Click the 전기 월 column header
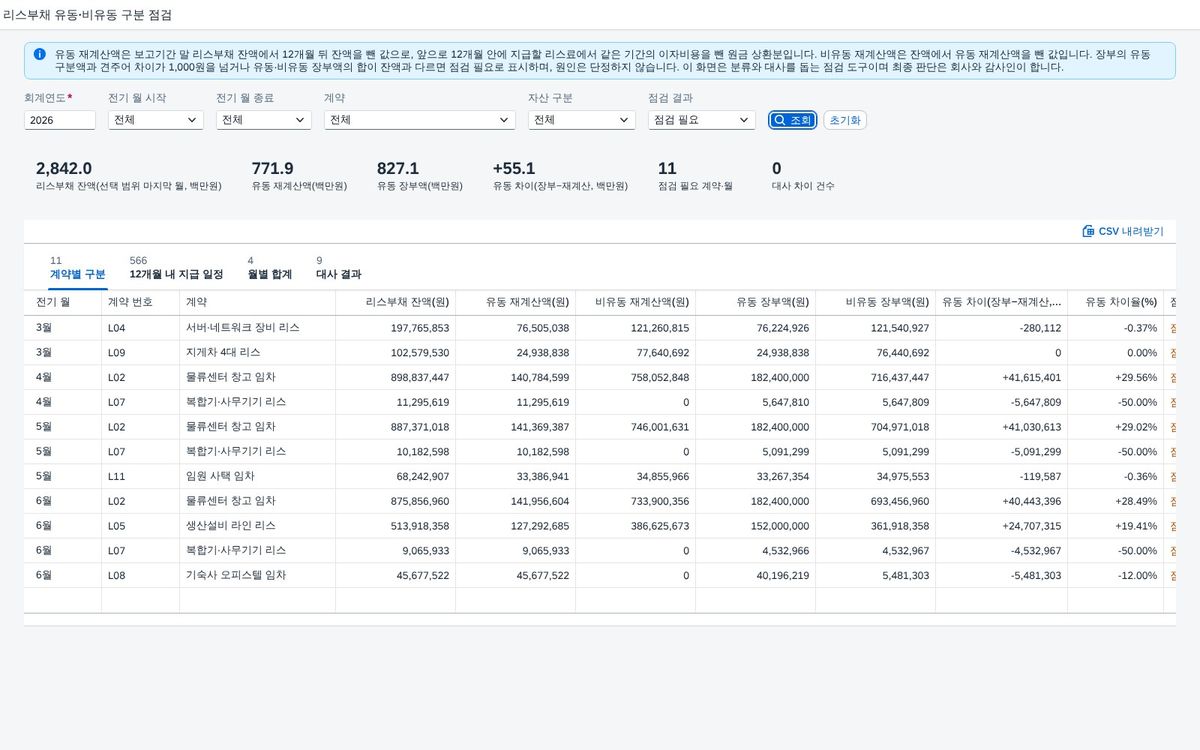 [x=62, y=302]
